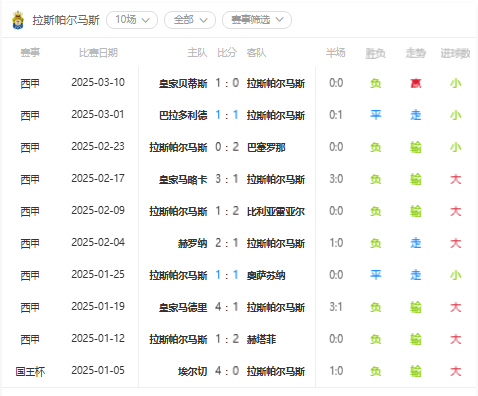Open 皇家贝蒂斯 team link in first row
Image resolution: width=478 pixels, height=396 pixels.
click(183, 83)
